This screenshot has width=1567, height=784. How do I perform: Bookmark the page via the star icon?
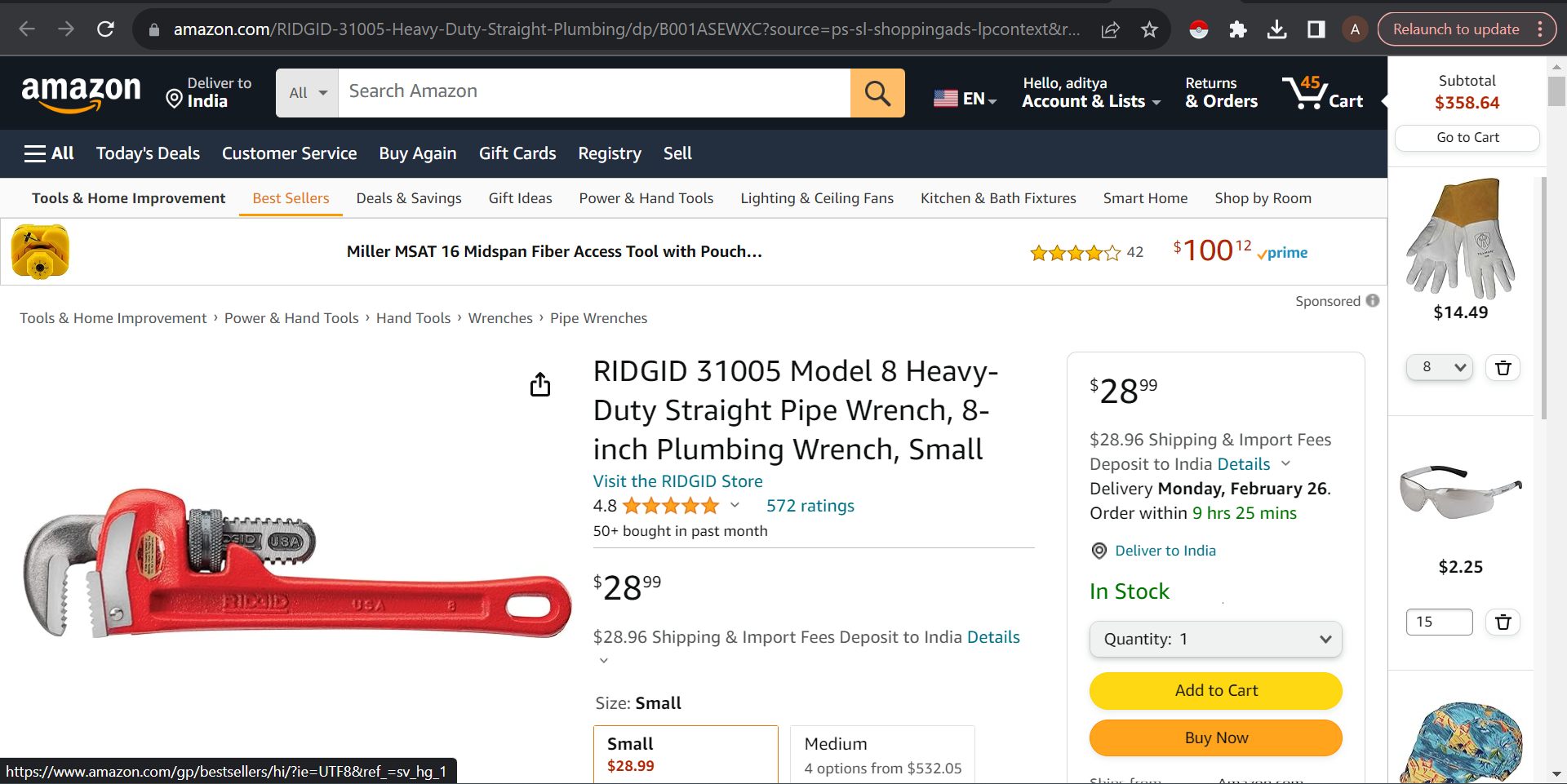[1149, 29]
